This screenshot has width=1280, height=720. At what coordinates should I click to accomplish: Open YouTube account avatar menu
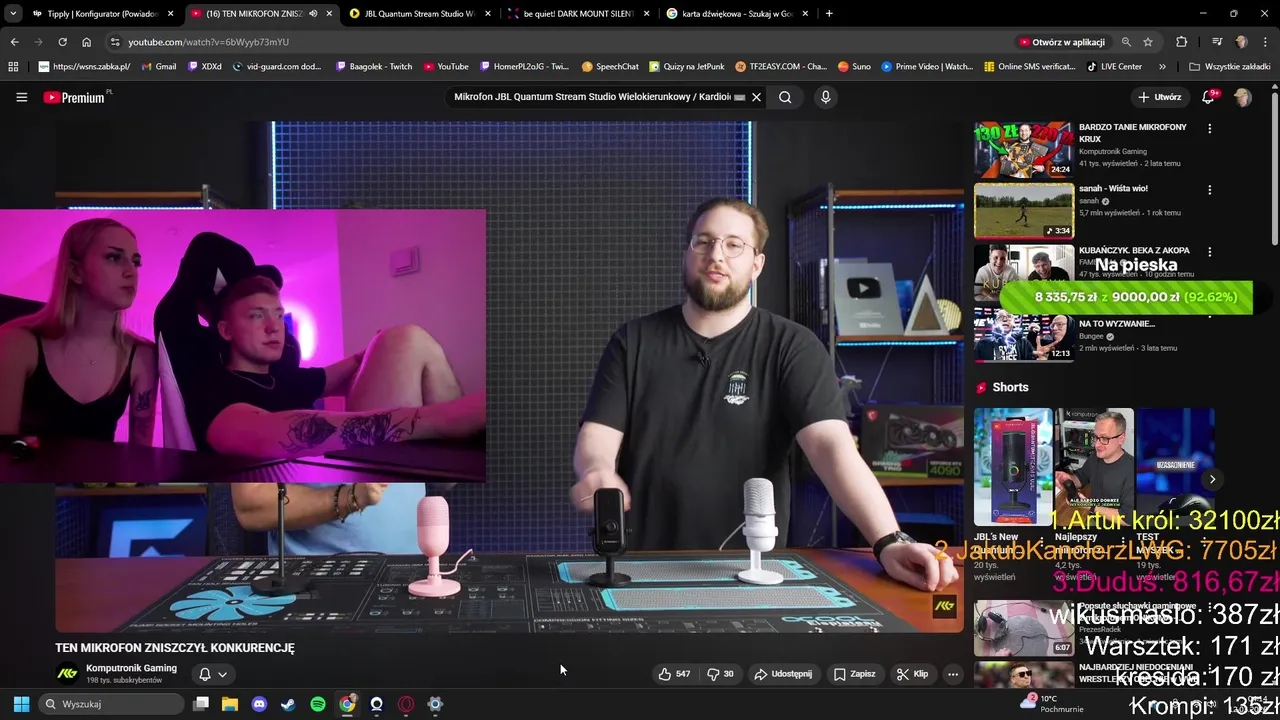coord(1243,97)
